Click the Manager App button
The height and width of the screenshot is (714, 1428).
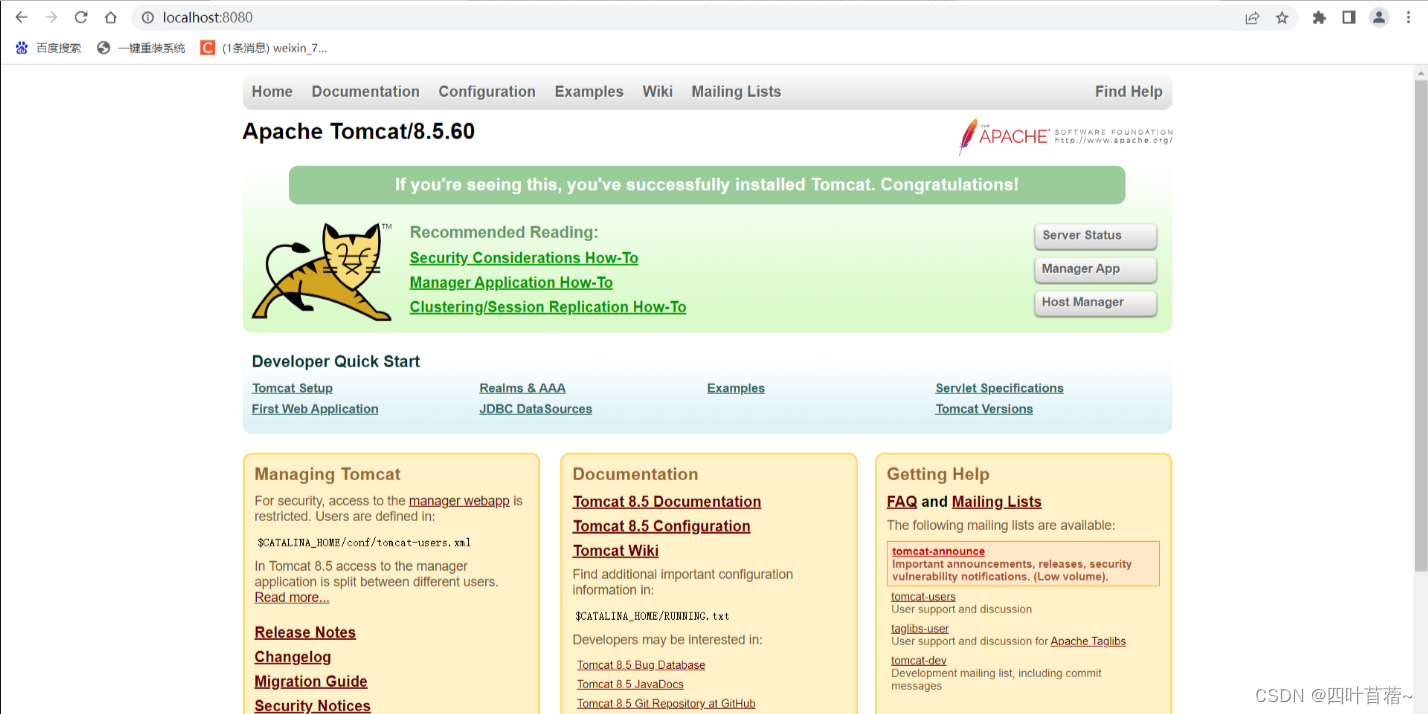coord(1095,269)
